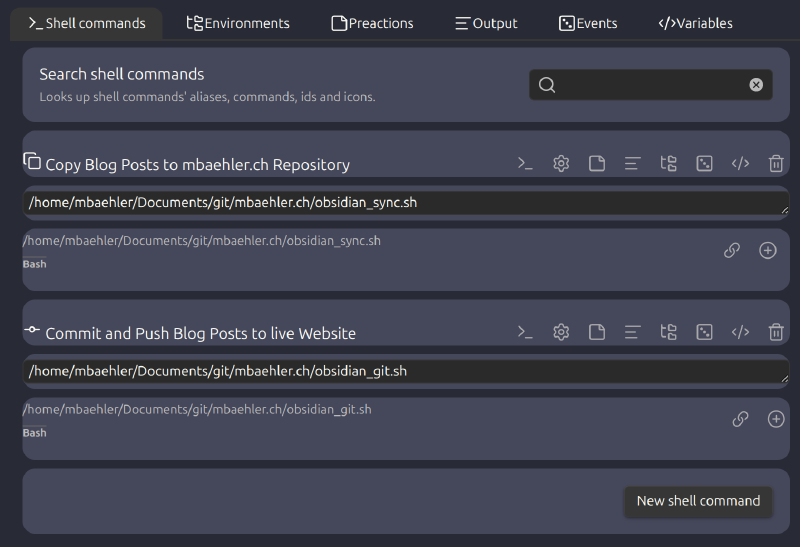Switch to the Environments tab
Screen dimensions: 800x547
[238, 23]
